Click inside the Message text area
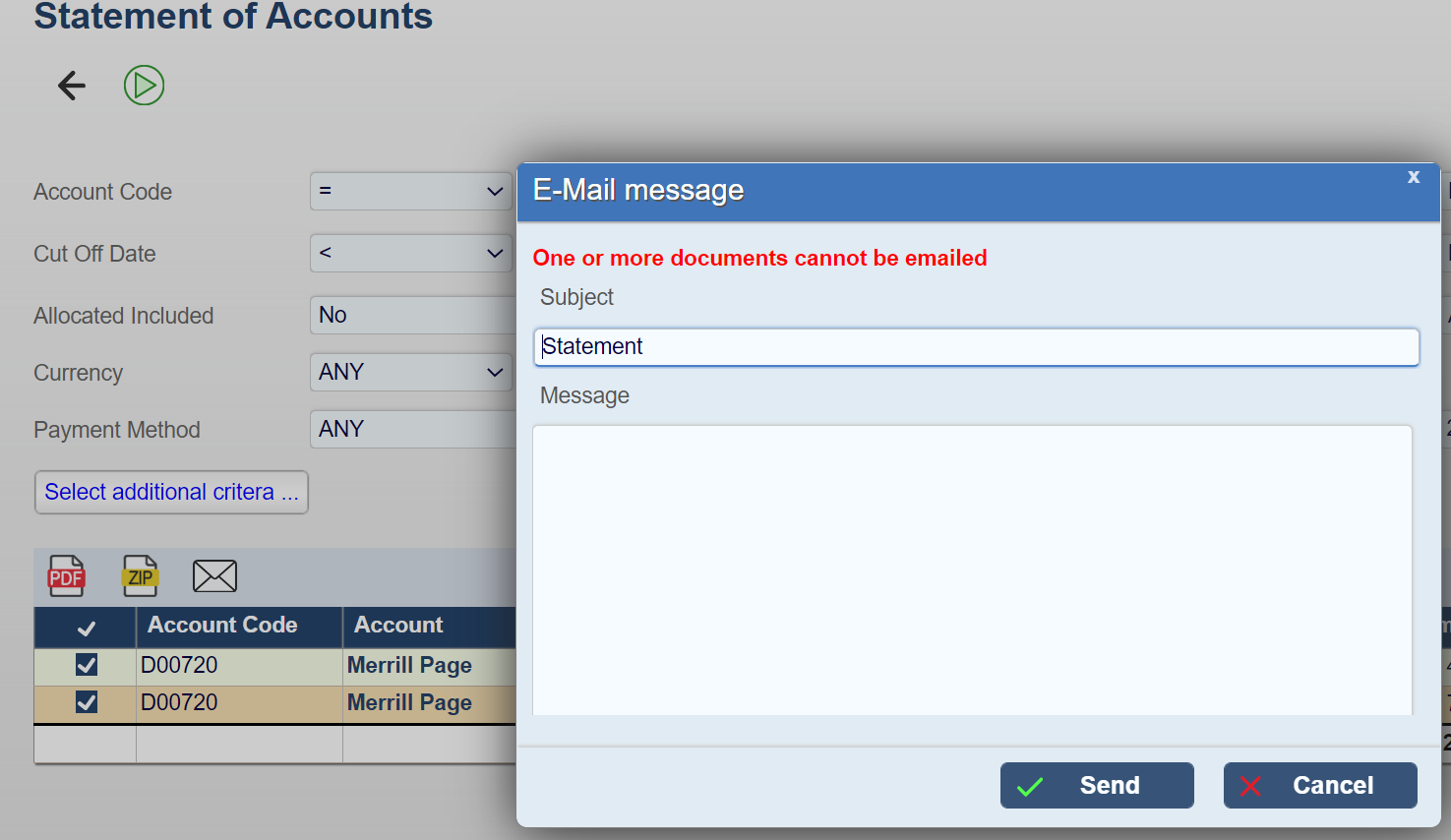This screenshot has width=1451, height=840. (972, 570)
